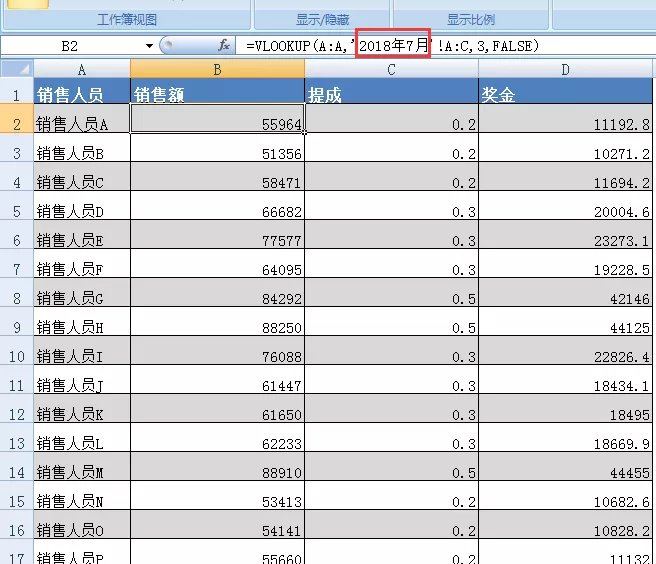Select cell with value 61650

coord(218,408)
